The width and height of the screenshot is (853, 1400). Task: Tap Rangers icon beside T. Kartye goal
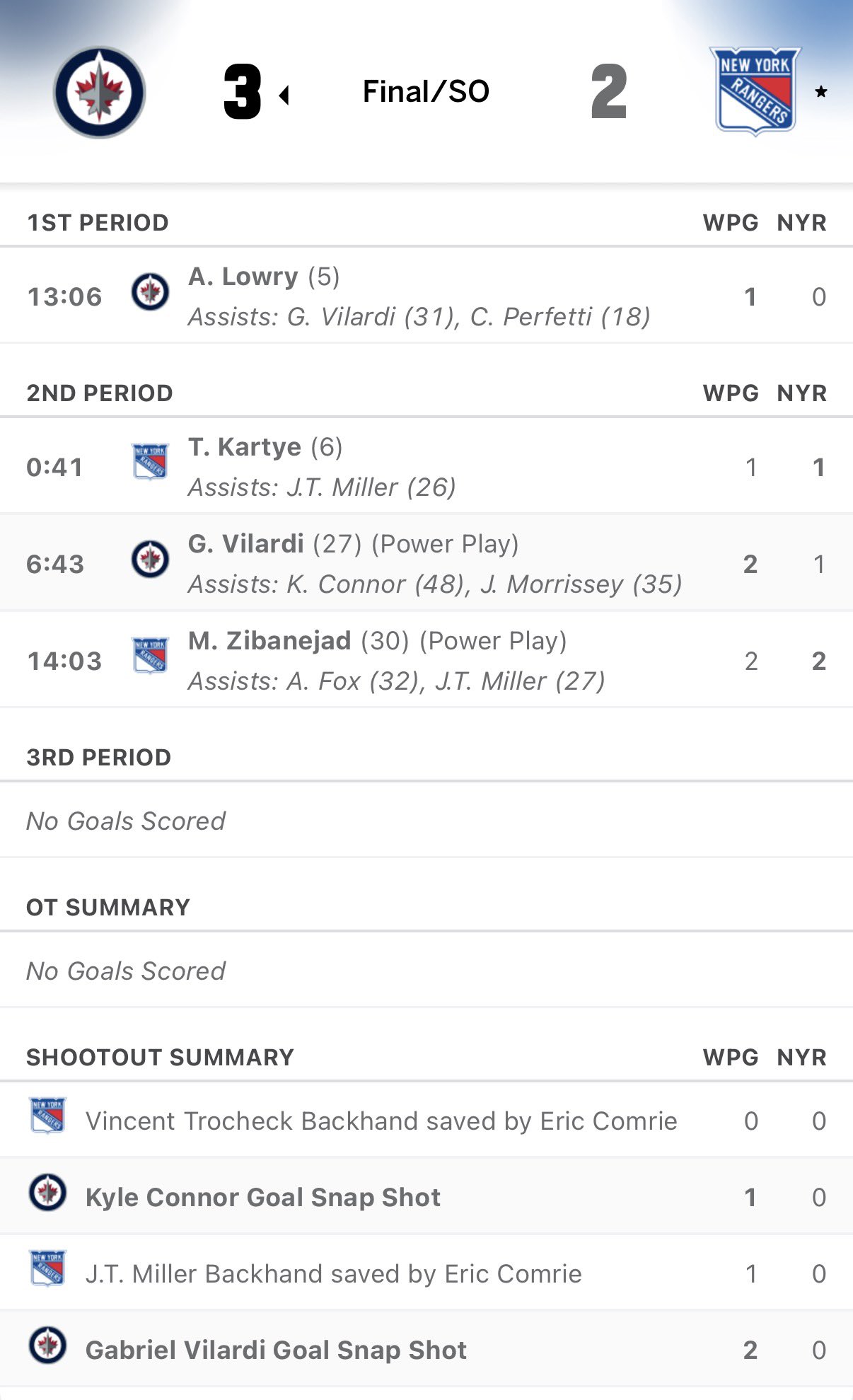[x=150, y=462]
